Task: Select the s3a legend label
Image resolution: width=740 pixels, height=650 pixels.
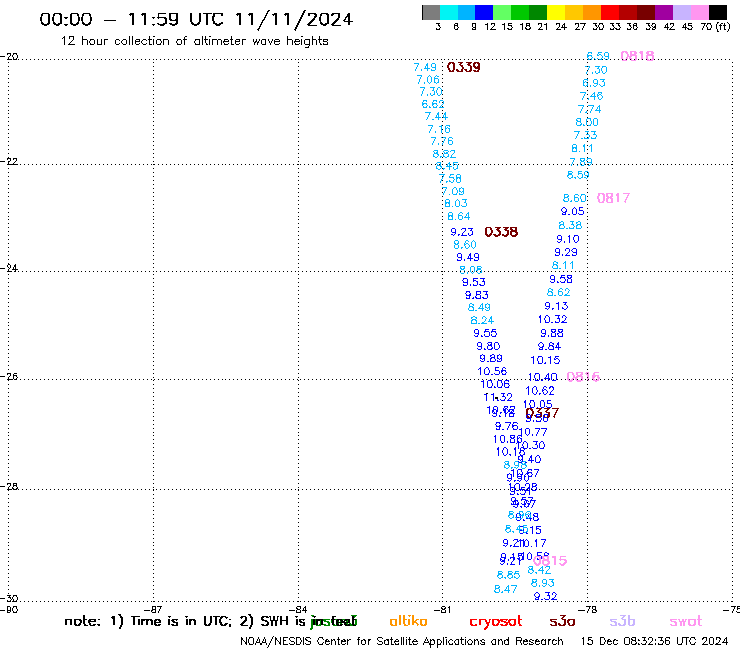Action: pos(562,622)
